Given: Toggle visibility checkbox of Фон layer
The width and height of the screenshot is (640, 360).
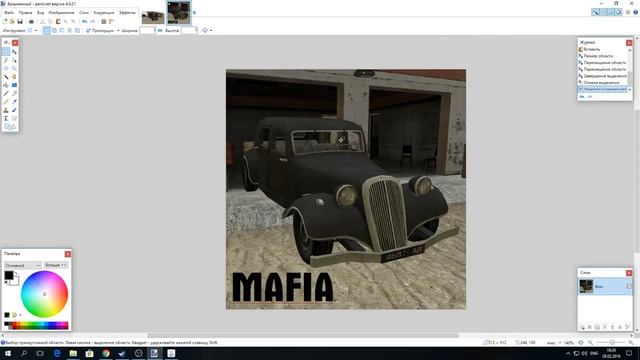Looking at the screenshot, I should (x=629, y=286).
